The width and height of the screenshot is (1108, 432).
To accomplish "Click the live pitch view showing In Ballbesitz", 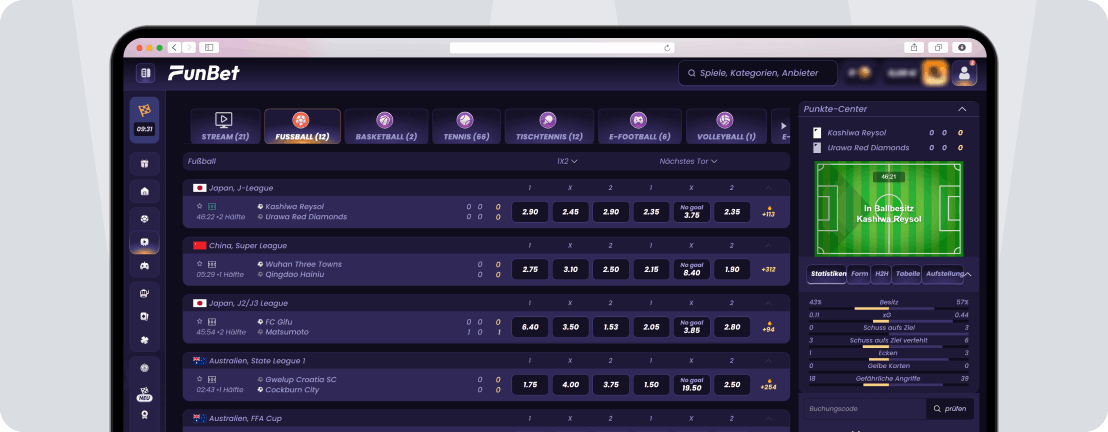I will point(889,209).
